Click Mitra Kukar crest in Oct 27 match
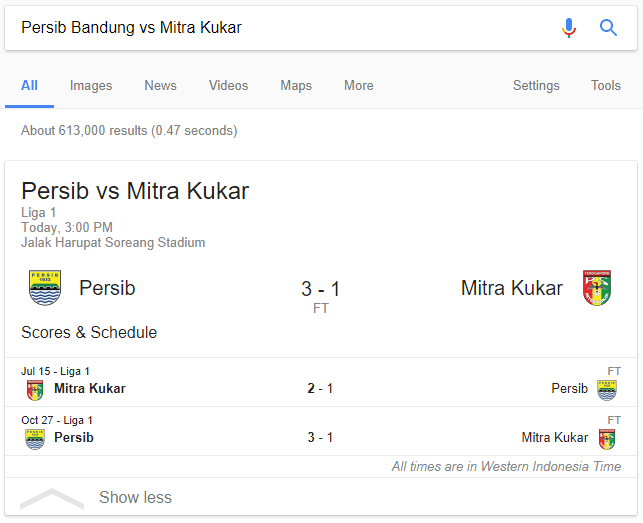The image size is (643, 523). (607, 439)
